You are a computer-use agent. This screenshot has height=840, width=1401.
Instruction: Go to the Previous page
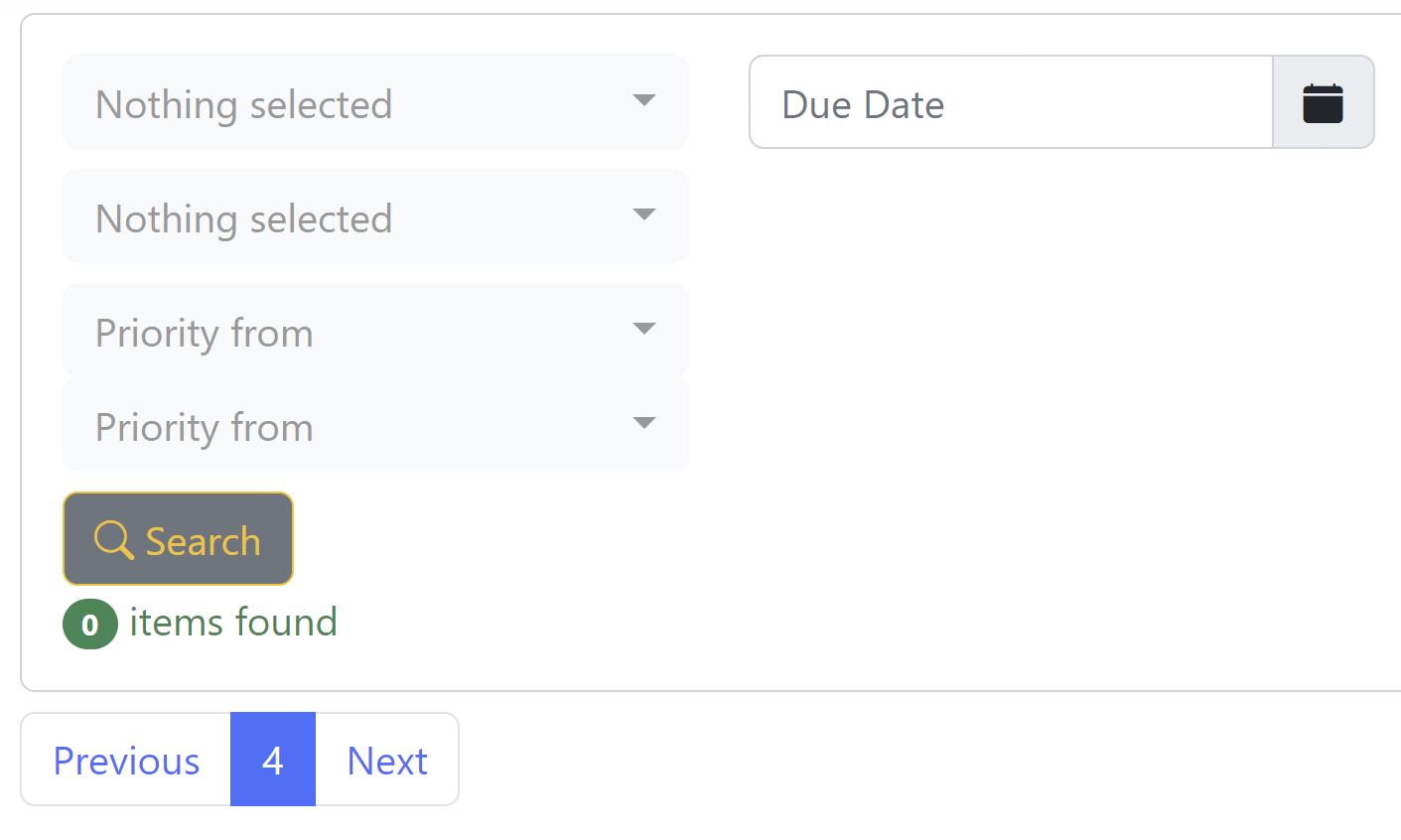click(x=126, y=760)
